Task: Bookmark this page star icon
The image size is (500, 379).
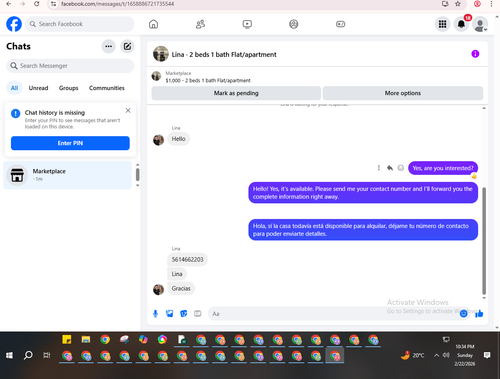Action: 458,4
